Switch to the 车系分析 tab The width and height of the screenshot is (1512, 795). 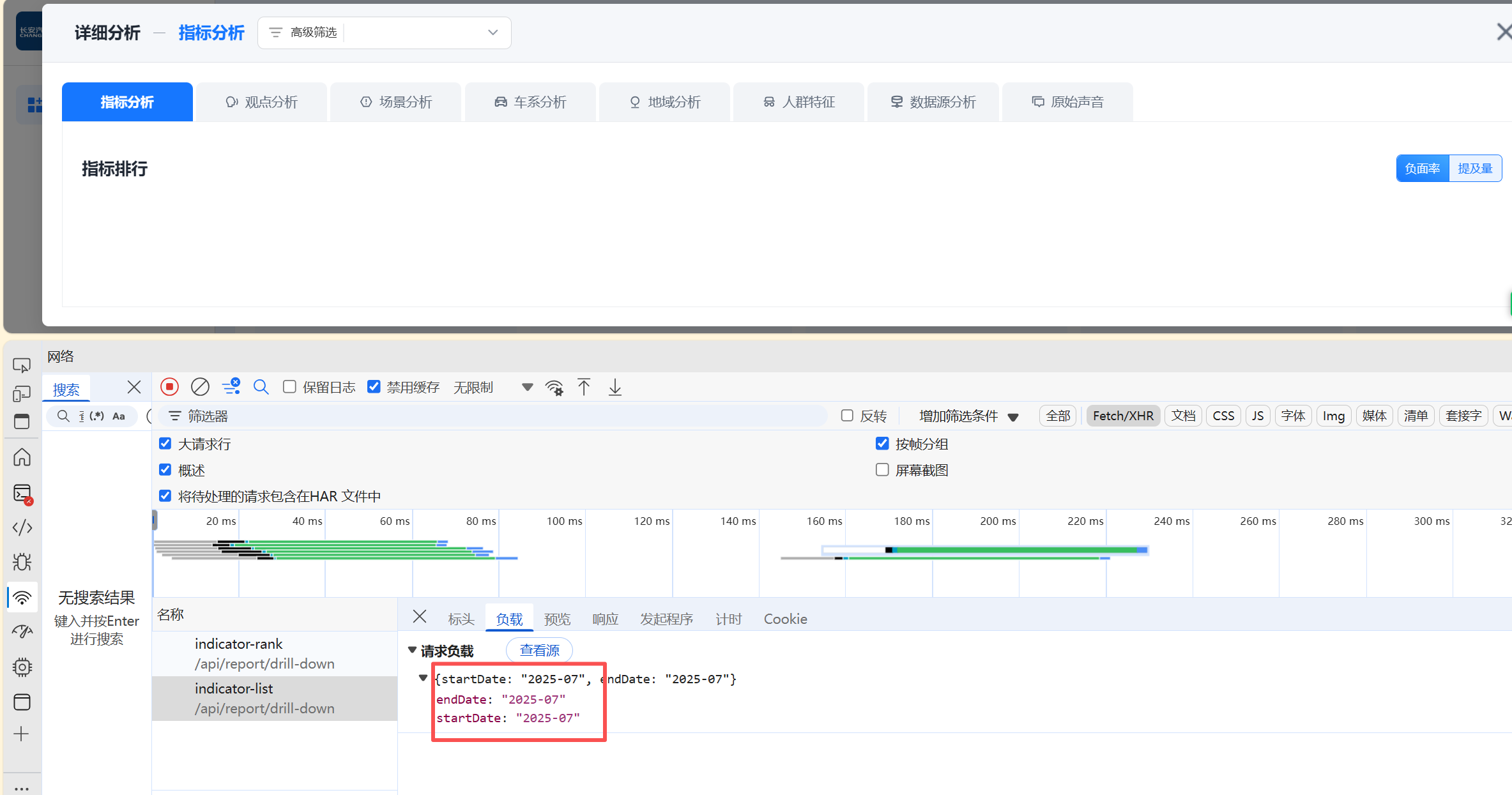530,102
